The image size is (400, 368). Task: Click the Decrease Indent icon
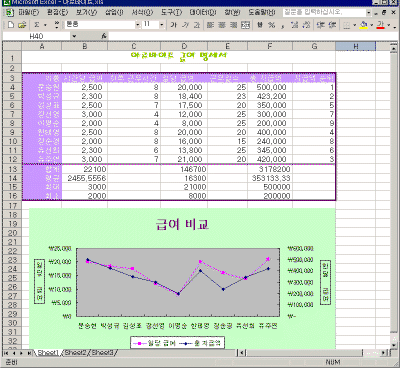pos(320,25)
